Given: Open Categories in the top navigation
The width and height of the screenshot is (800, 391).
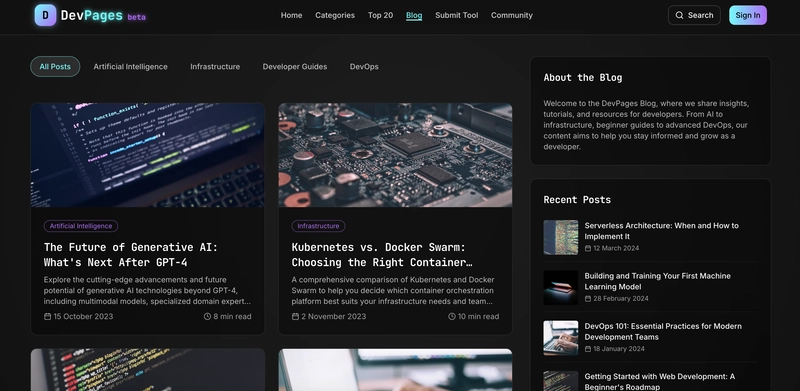Looking at the screenshot, I should tap(335, 15).
